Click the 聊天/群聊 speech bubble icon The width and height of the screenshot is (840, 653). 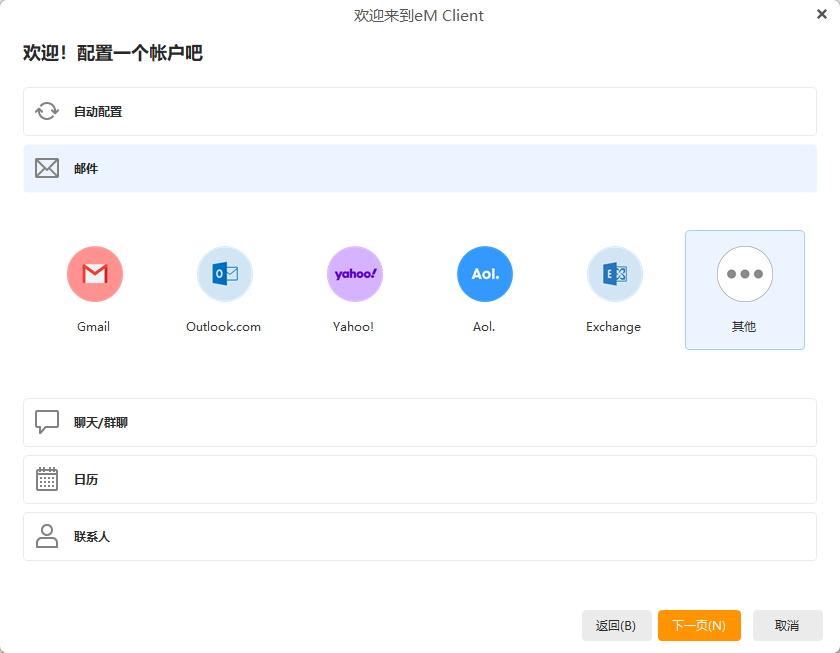pos(47,422)
